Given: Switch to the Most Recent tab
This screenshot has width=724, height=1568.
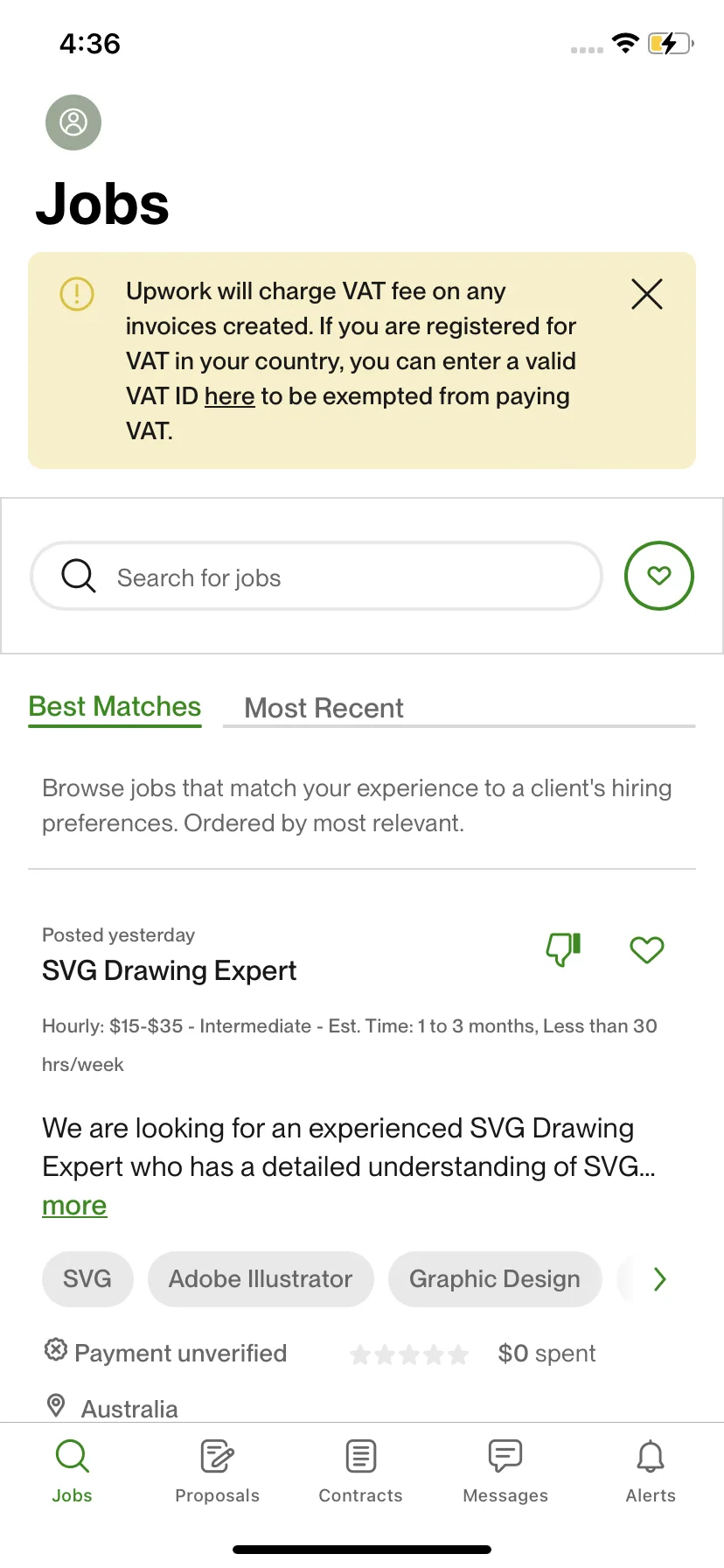Looking at the screenshot, I should (324, 708).
